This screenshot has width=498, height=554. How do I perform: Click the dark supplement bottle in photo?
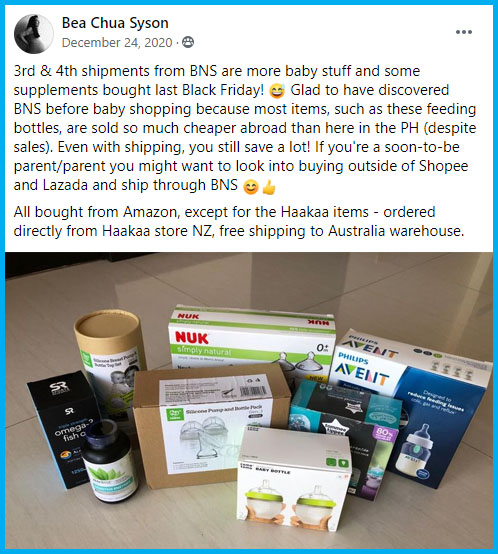109,463
